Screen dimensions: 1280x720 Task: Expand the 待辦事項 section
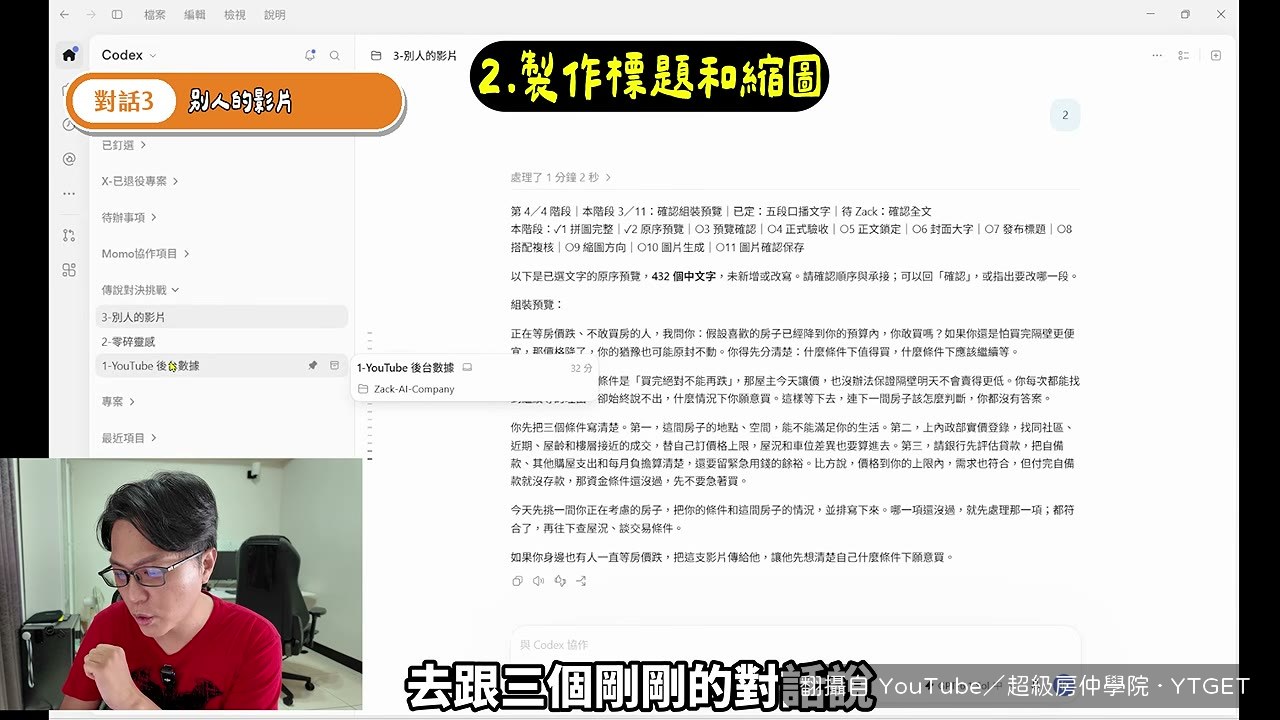129,217
